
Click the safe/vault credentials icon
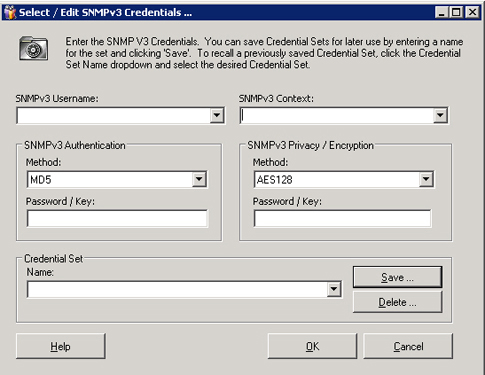click(x=33, y=49)
